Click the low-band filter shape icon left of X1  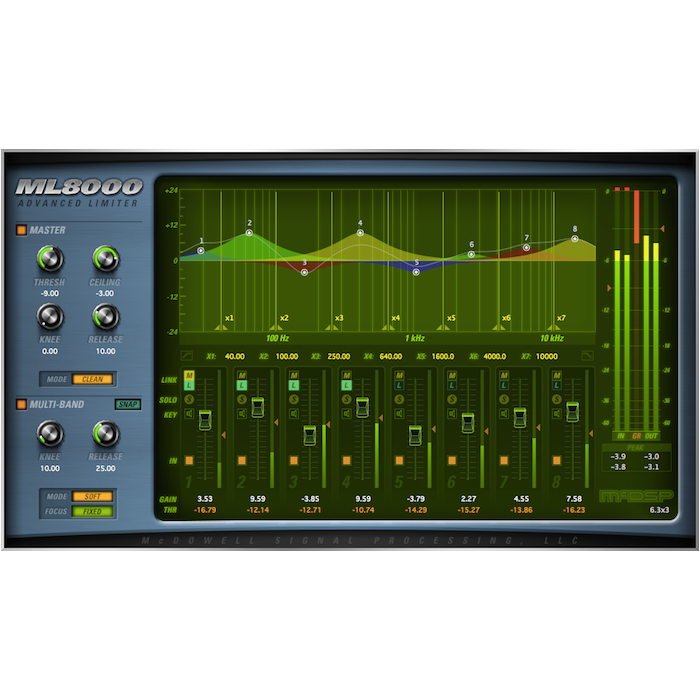(x=187, y=356)
